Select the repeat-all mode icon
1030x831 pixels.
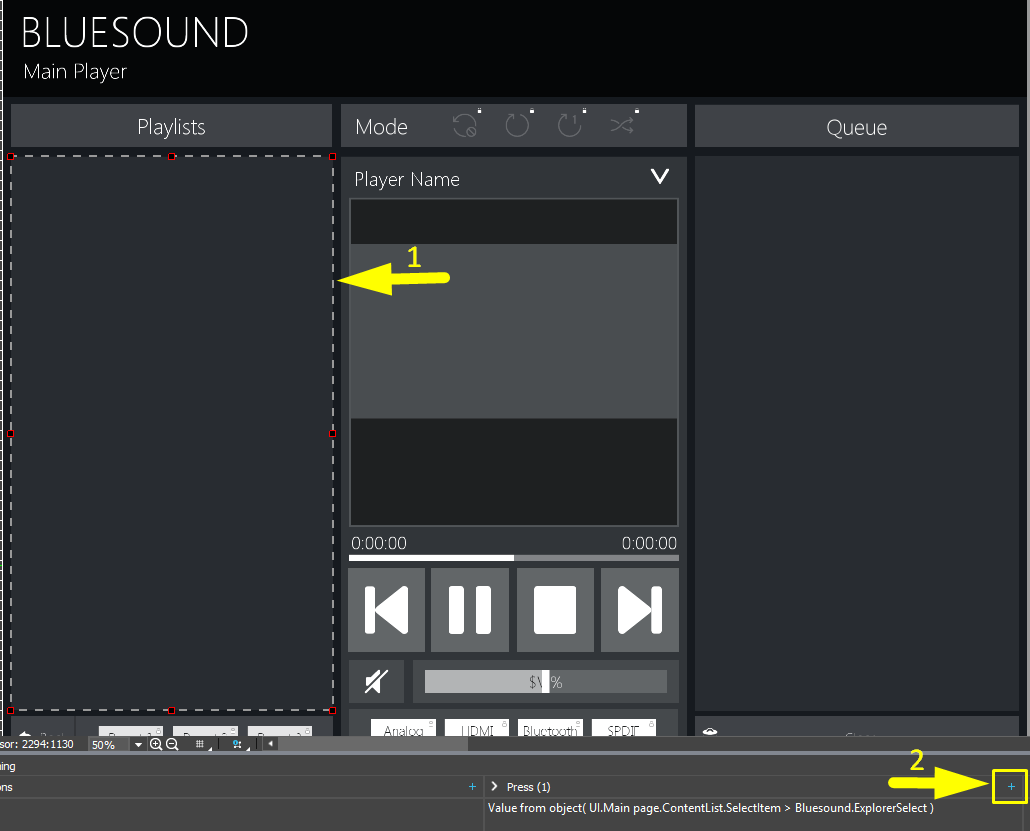coord(517,126)
